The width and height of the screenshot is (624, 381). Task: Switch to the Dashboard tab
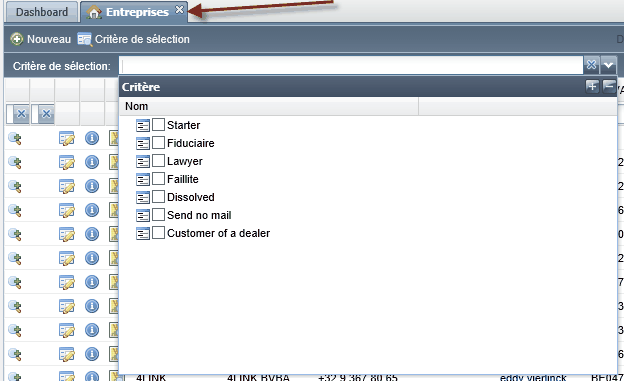coord(42,12)
